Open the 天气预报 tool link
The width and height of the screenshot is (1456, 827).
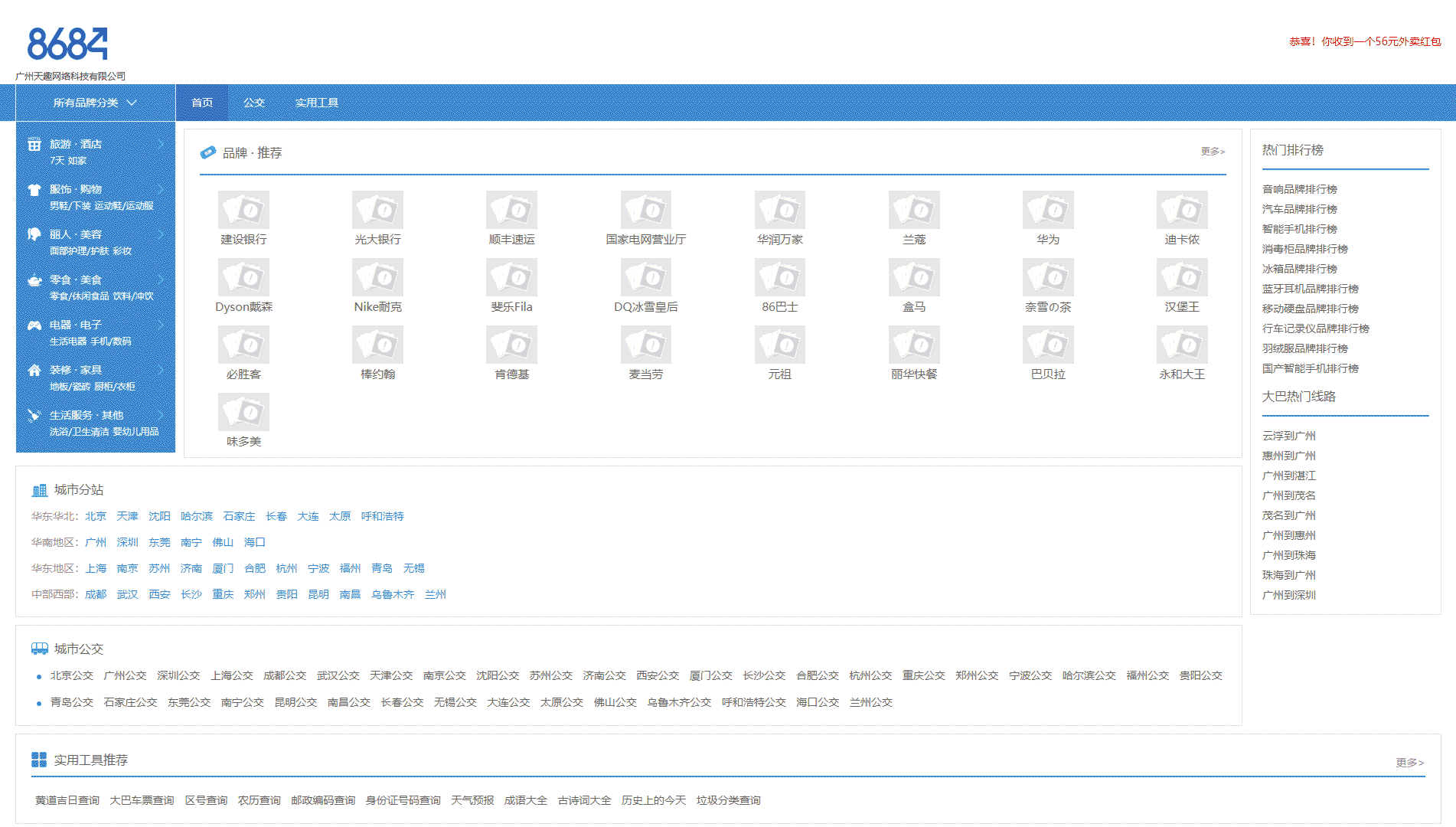pyautogui.click(x=472, y=800)
